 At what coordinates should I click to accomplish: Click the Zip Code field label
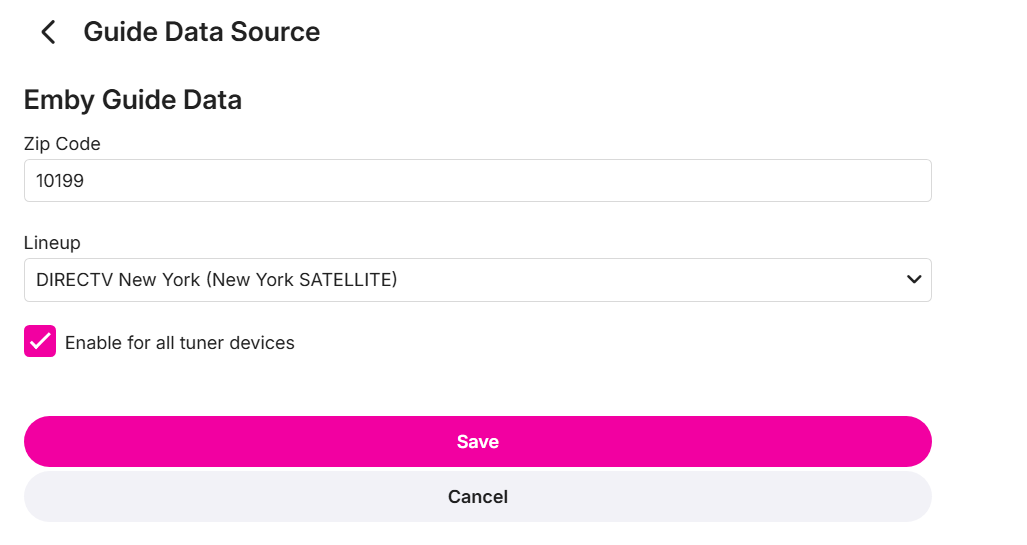point(62,144)
